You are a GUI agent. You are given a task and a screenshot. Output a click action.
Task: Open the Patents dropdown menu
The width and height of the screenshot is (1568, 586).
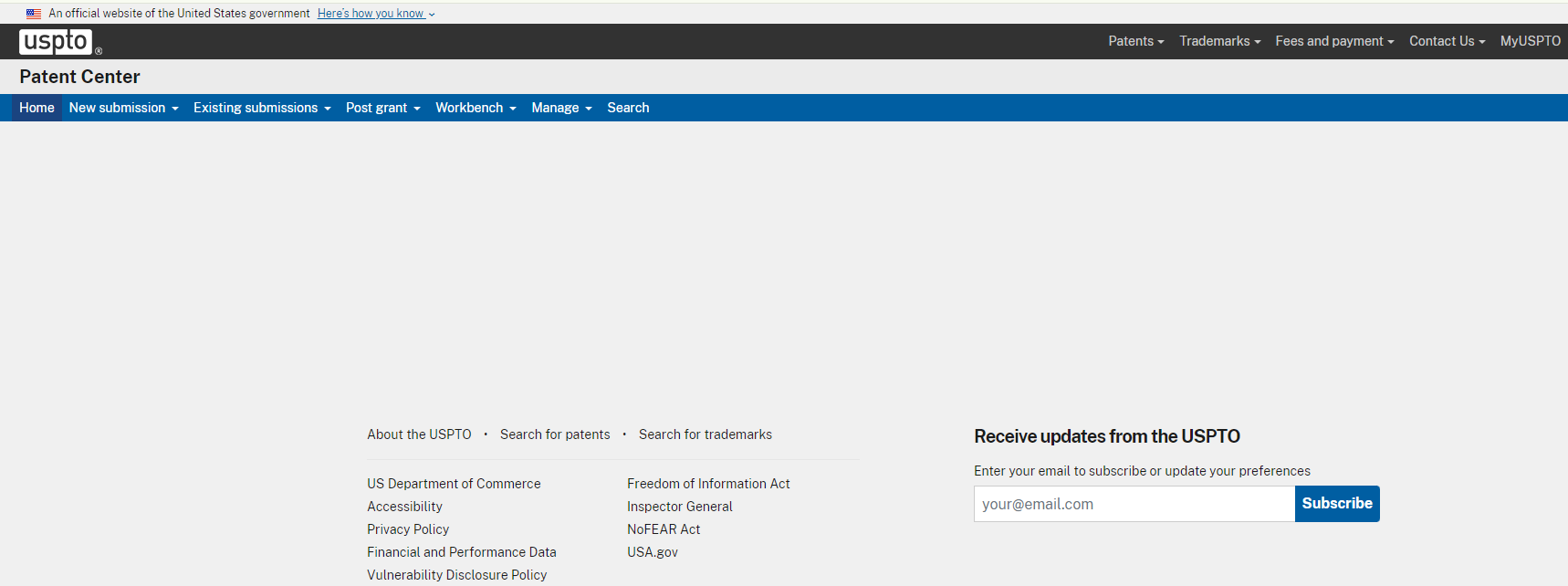pos(1136,41)
